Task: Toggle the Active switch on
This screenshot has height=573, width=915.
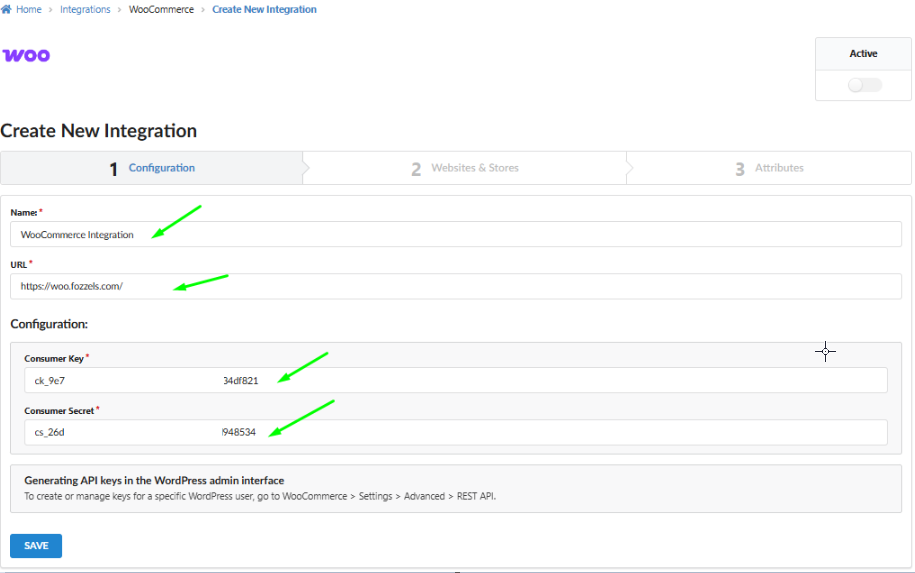Action: pos(864,85)
